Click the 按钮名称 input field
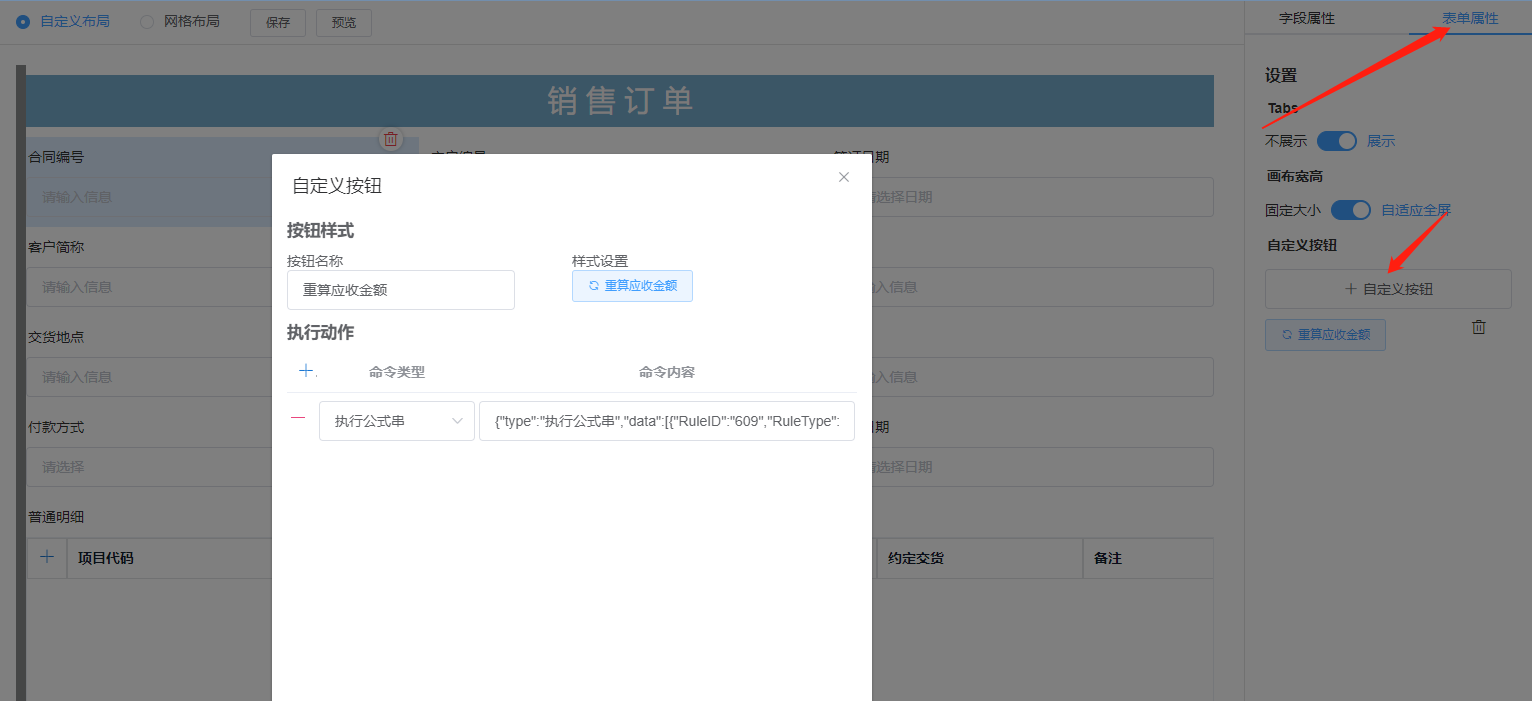 pyautogui.click(x=400, y=290)
